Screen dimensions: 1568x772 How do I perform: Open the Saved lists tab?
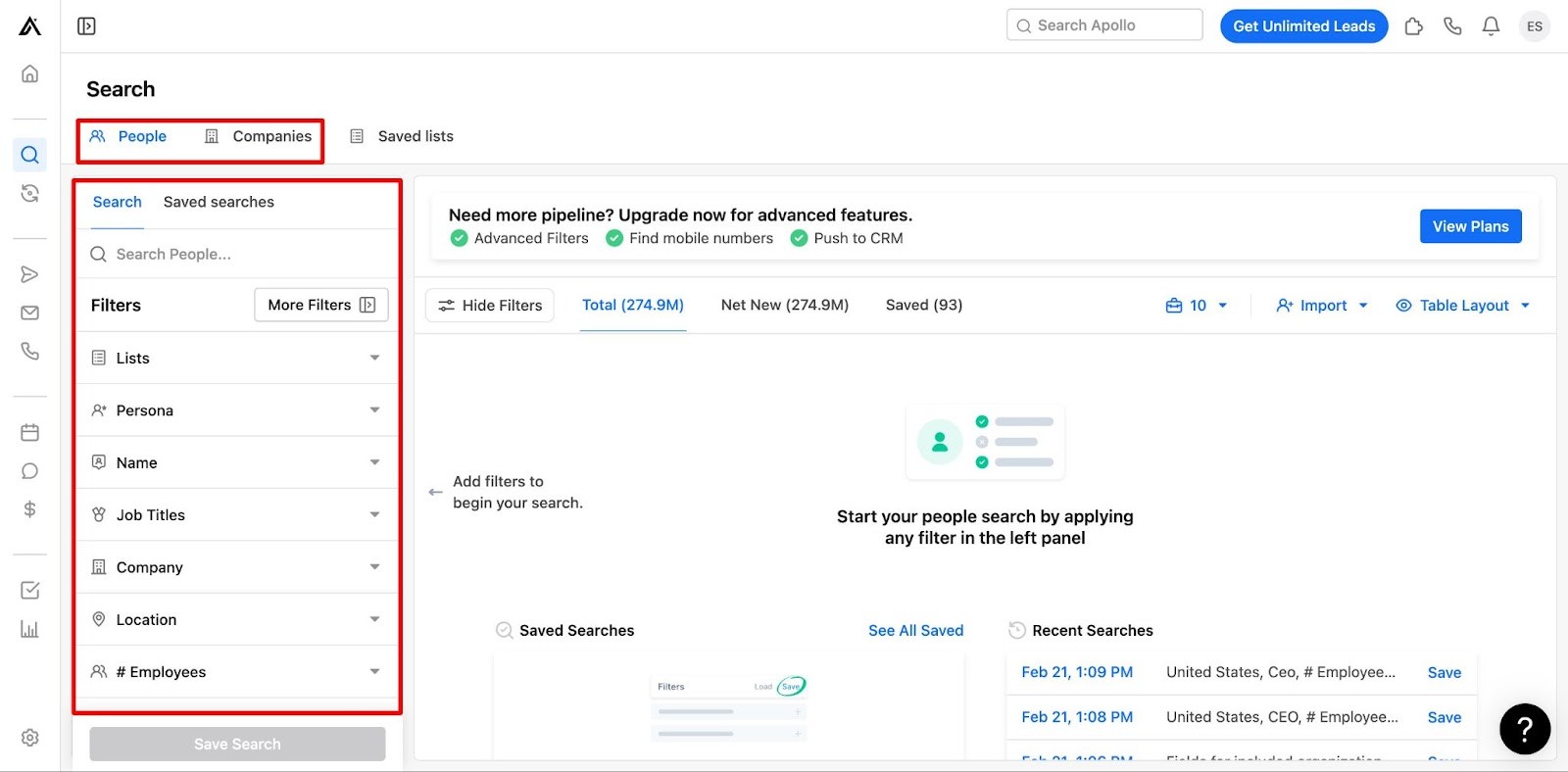(x=402, y=136)
